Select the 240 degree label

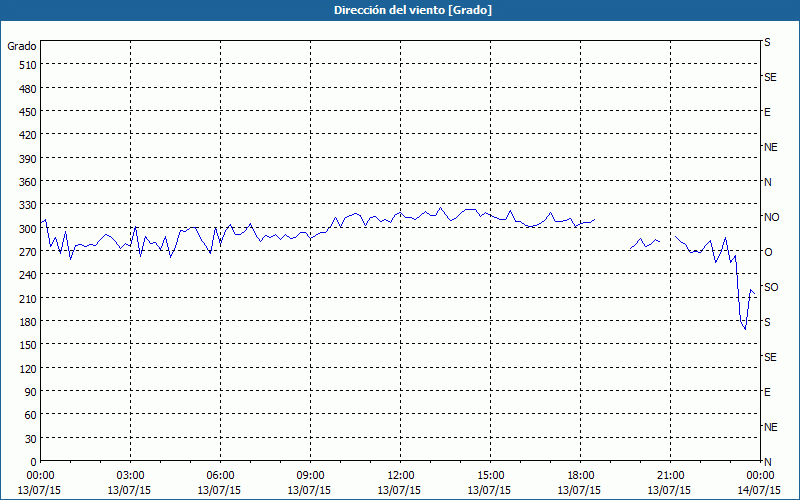[x=28, y=275]
